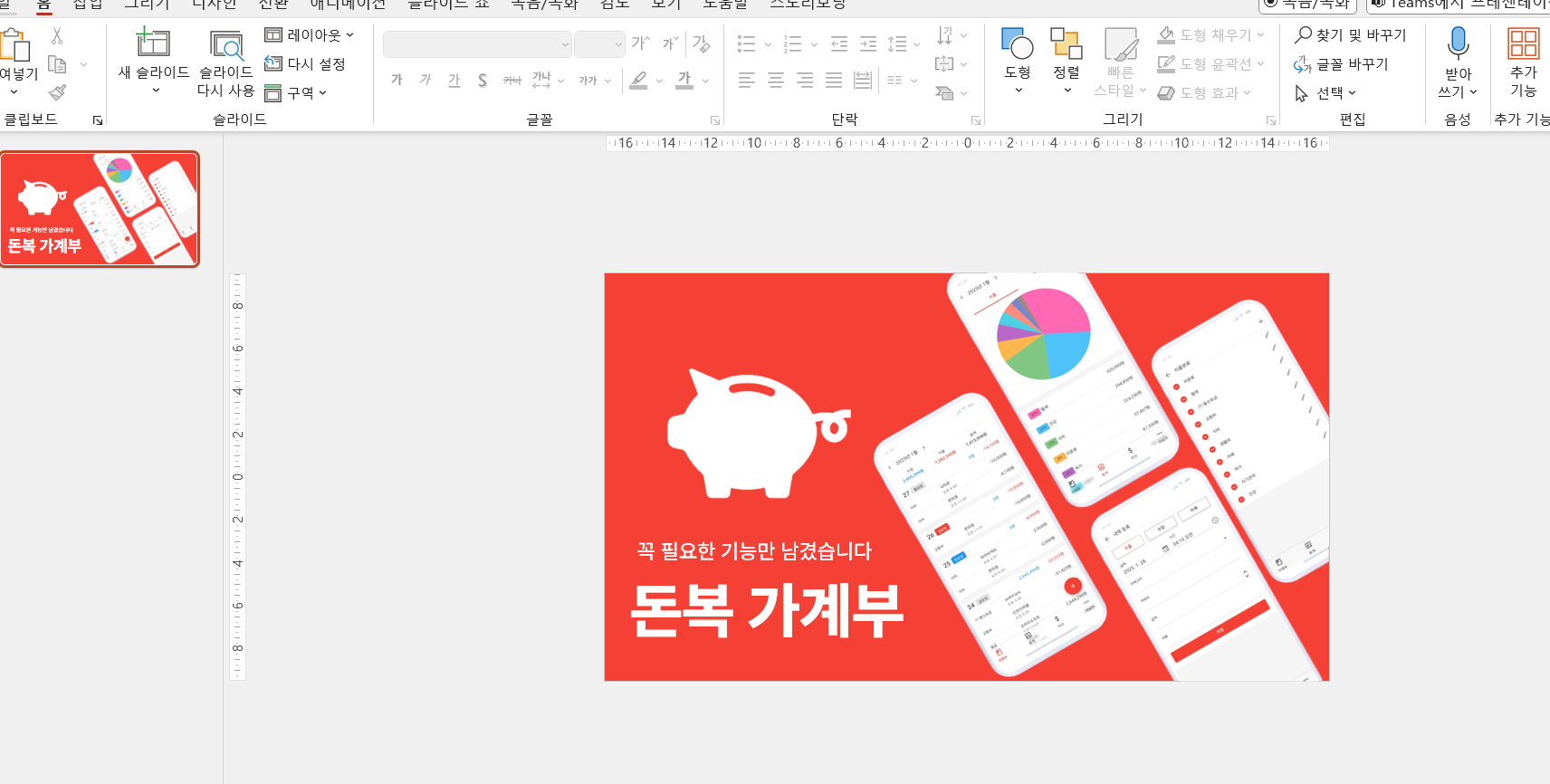Click 글꼴 바꾸기 replace fonts
This screenshot has height=784, width=1550.
[x=1341, y=64]
